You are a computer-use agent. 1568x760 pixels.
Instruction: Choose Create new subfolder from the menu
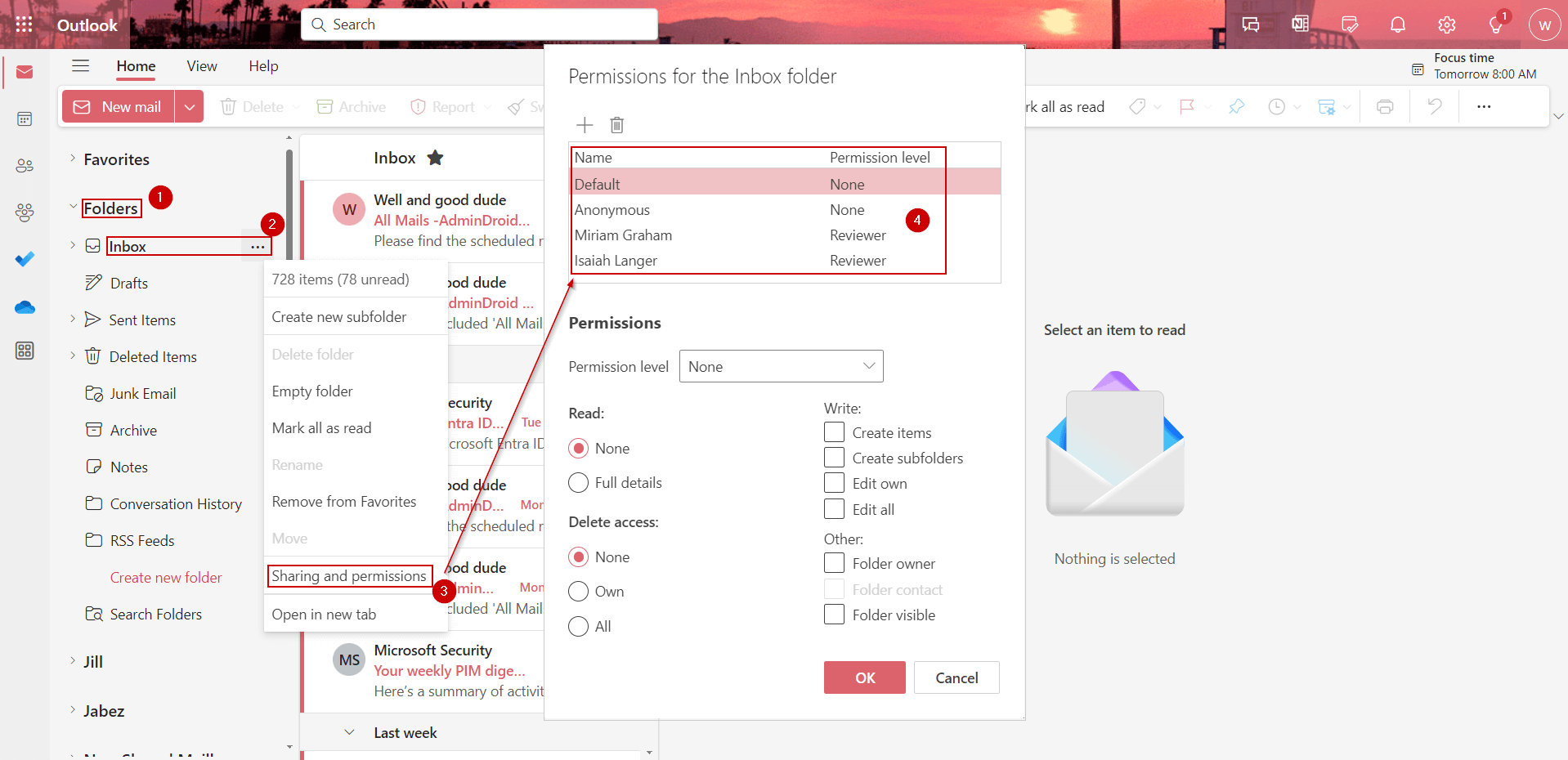click(x=339, y=316)
